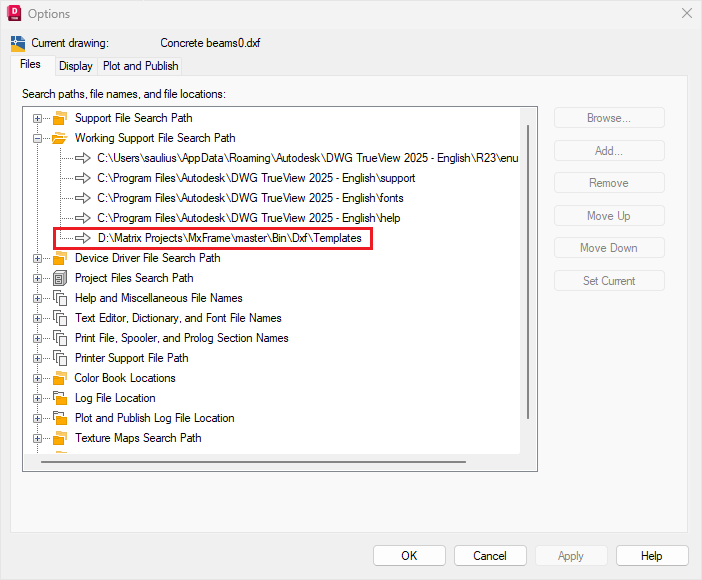
Task: Click the DWG TrueView app icon in title bar
Action: pos(14,13)
